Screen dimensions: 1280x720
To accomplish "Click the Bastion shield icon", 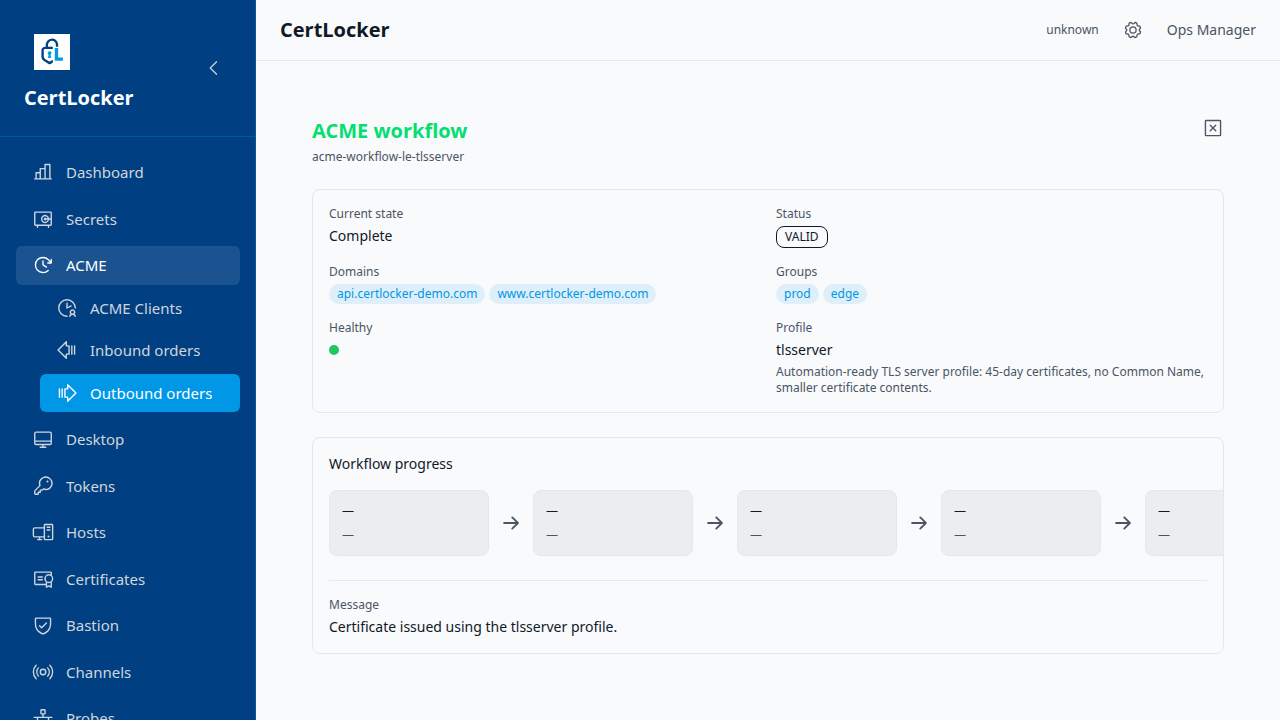I will (43, 625).
